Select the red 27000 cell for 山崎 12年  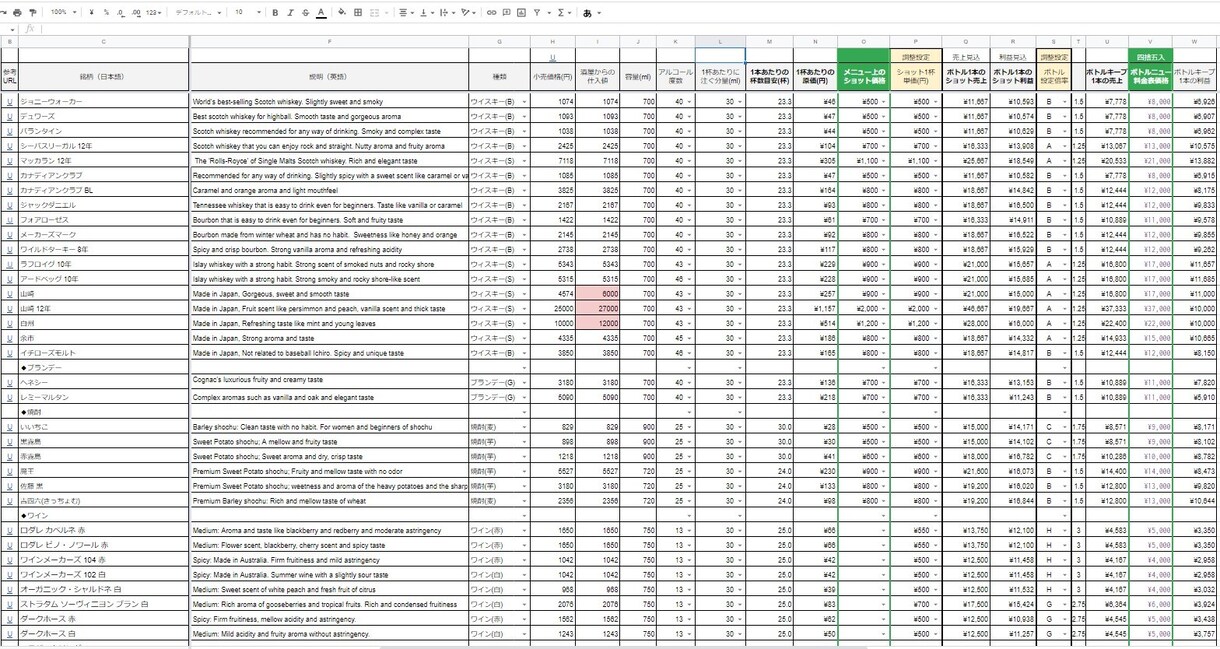point(598,308)
